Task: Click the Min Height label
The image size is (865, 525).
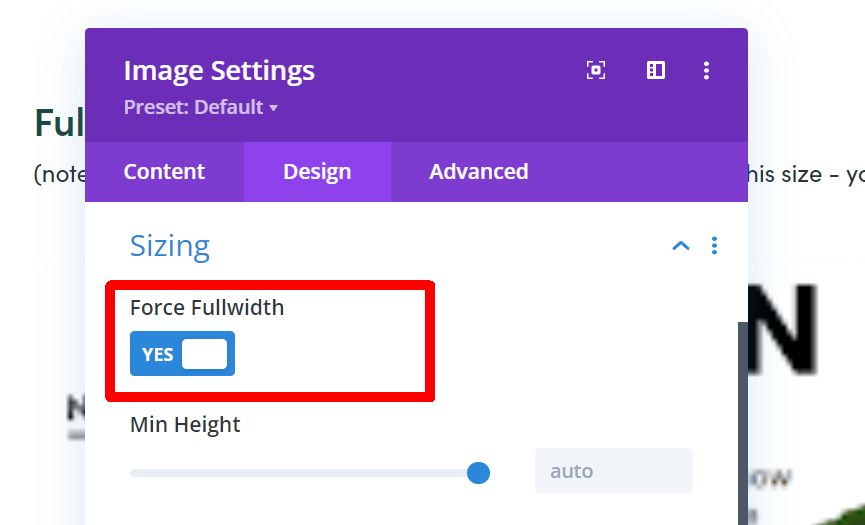Action: [185, 425]
